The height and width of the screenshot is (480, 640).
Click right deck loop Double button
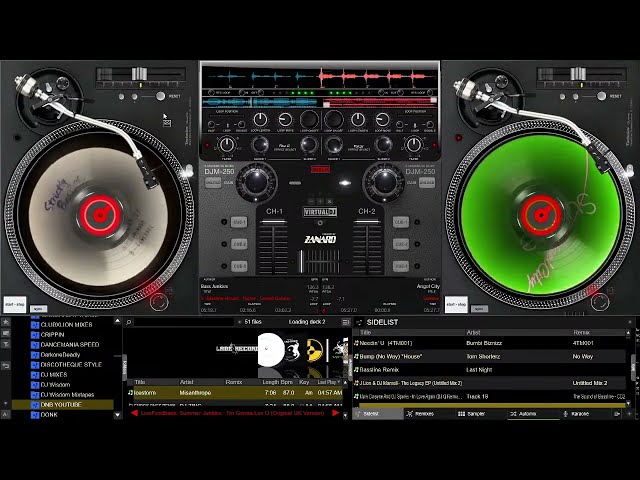pyautogui.click(x=429, y=124)
